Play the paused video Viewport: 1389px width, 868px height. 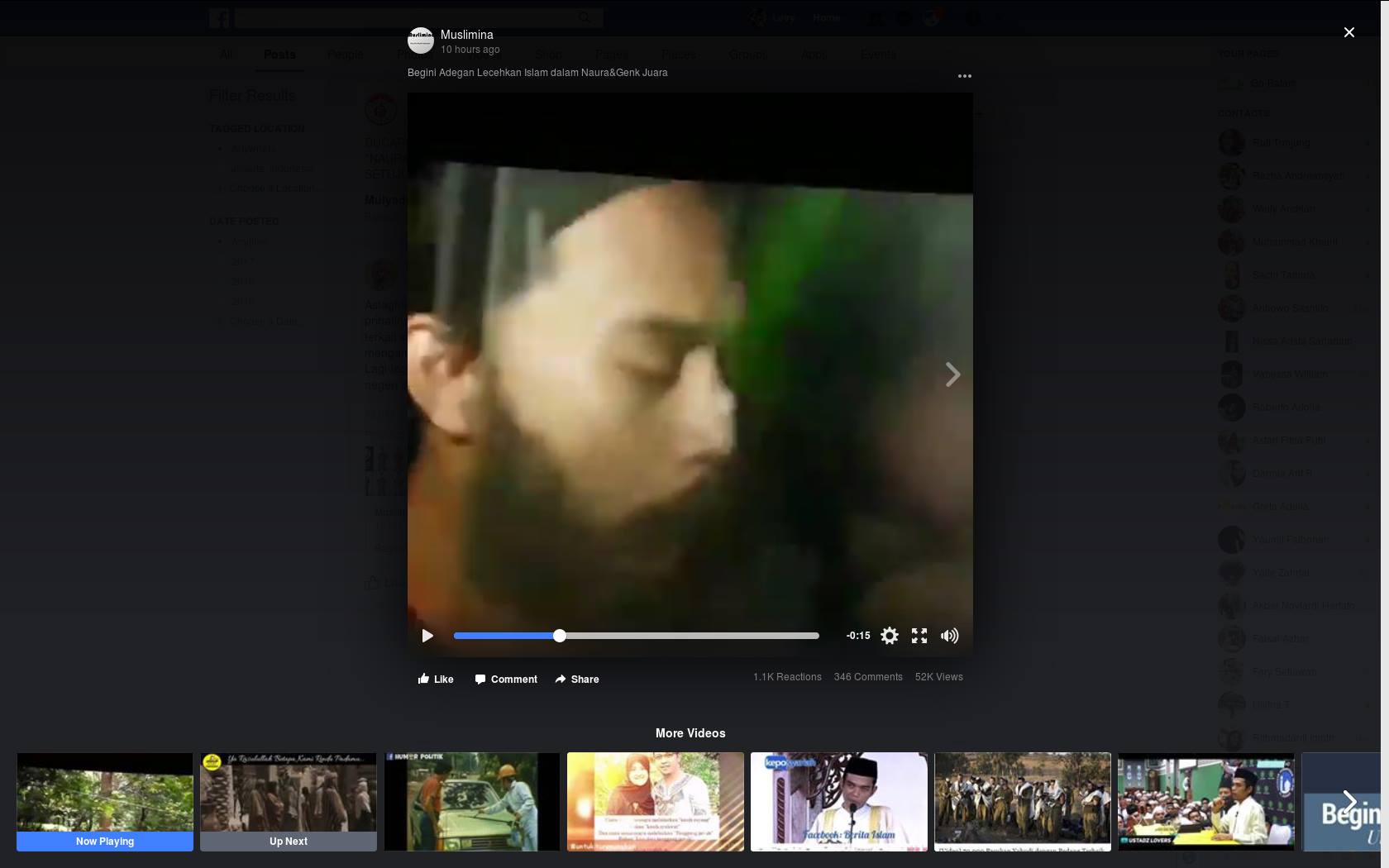(x=427, y=636)
